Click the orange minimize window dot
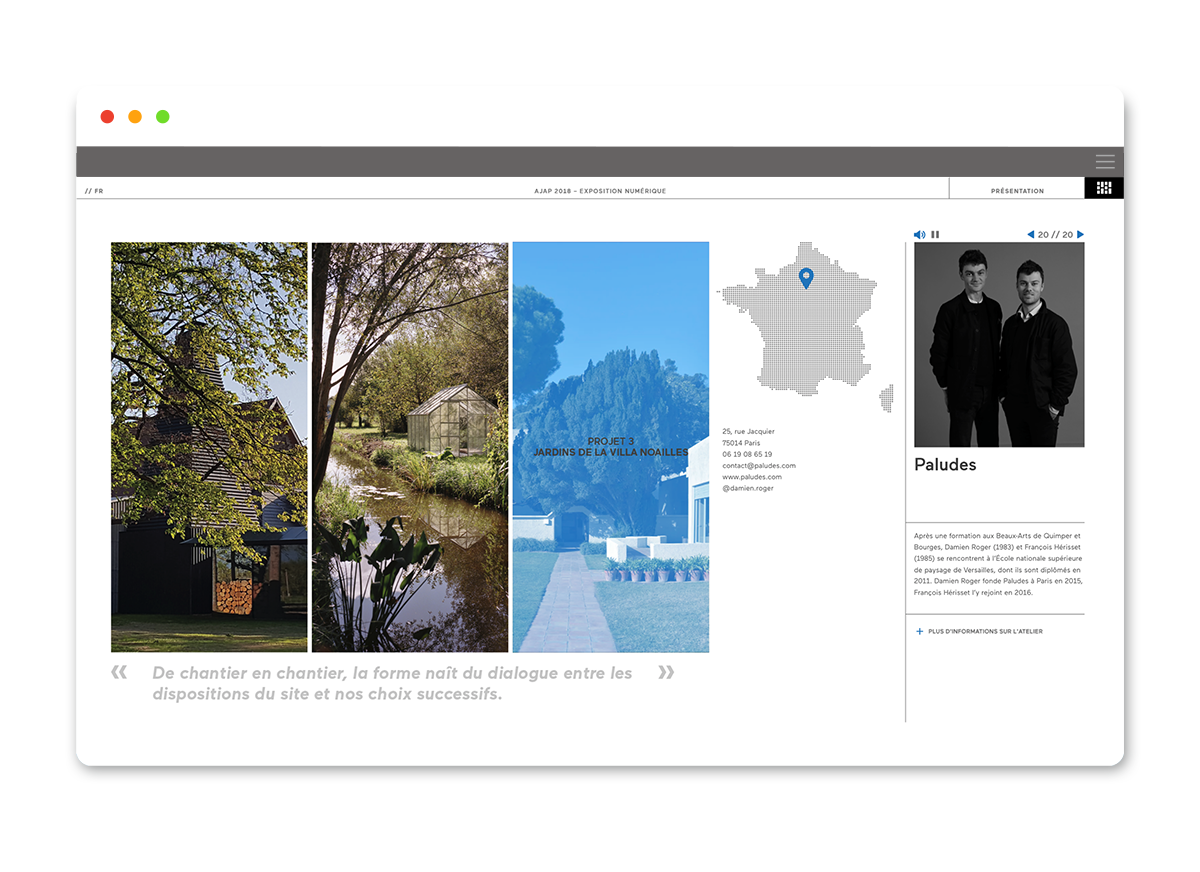The image size is (1200, 872). click(135, 117)
